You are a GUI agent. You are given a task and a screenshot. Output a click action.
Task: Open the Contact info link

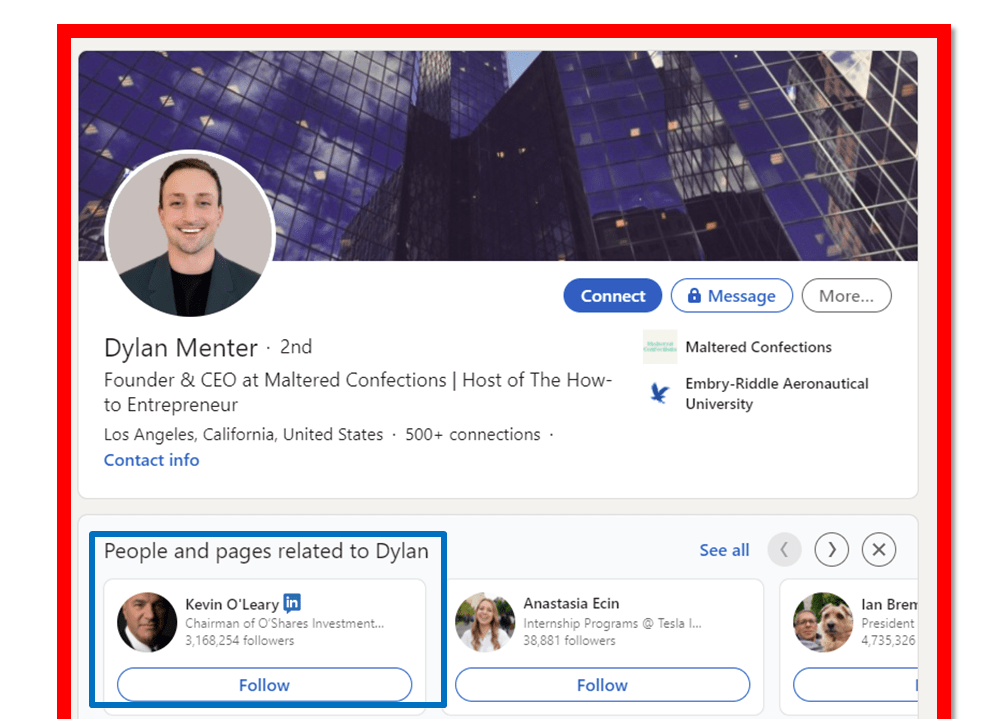point(151,460)
